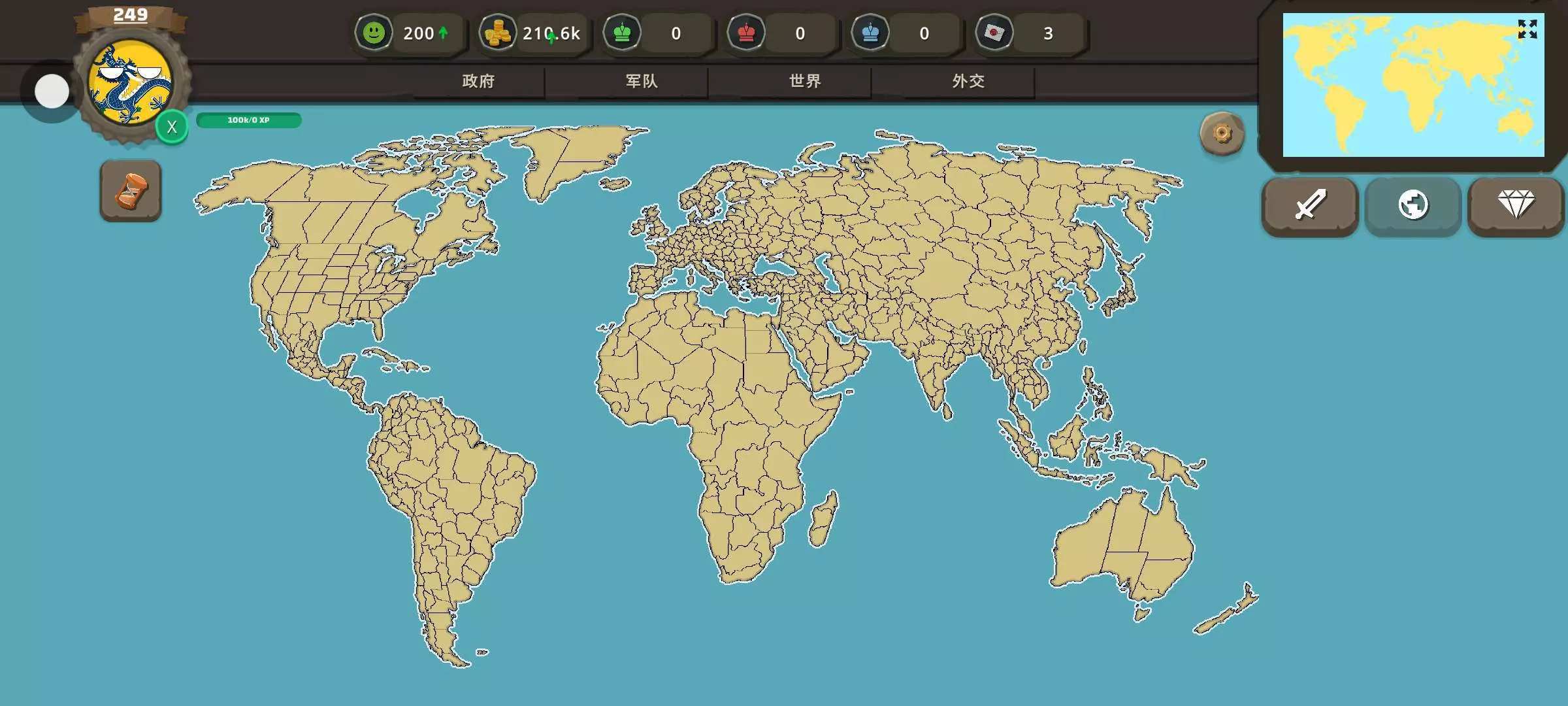Open the sword attack mode button

tap(1310, 205)
